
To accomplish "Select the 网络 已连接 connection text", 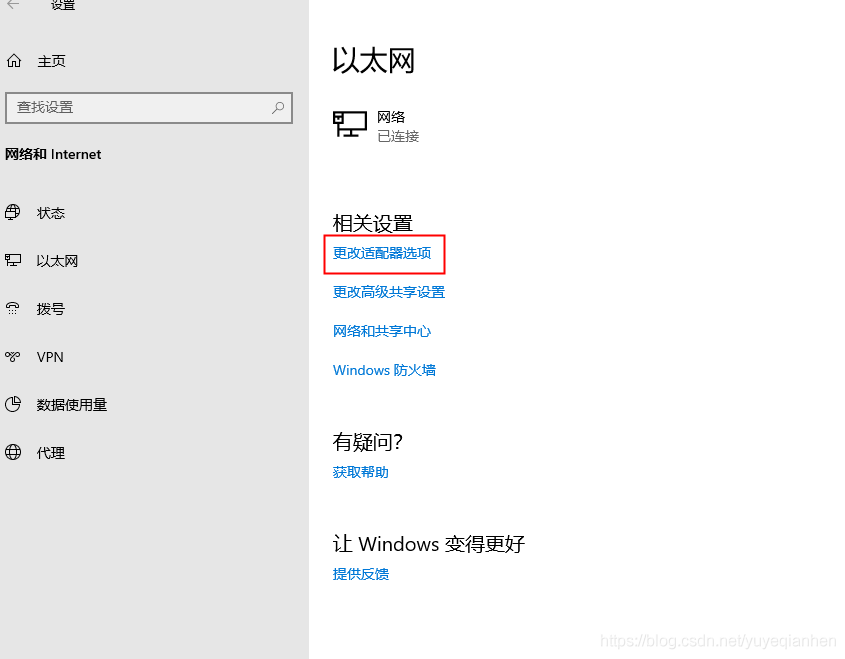I will [x=397, y=126].
